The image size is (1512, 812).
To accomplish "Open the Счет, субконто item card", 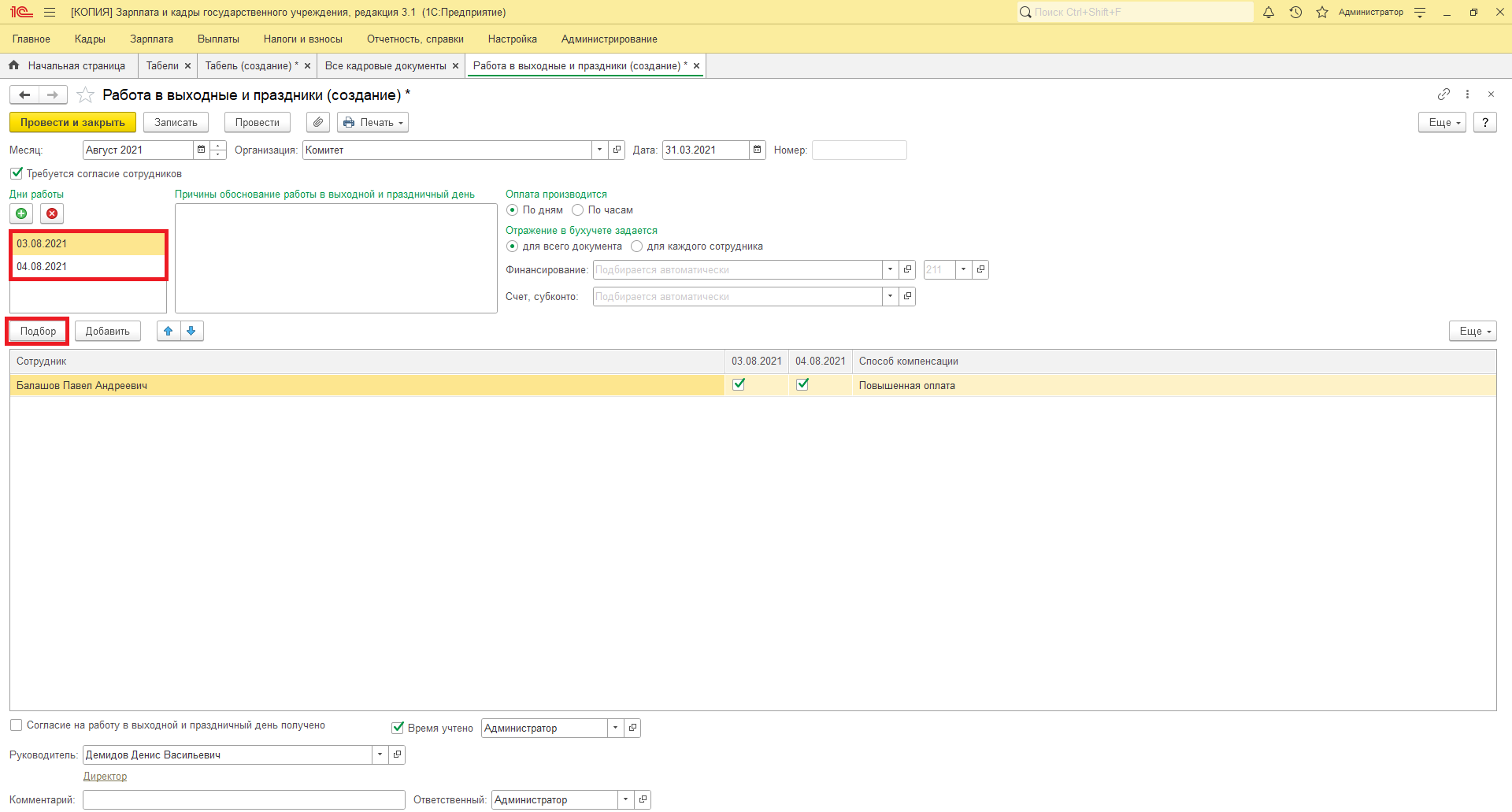I will click(907, 296).
